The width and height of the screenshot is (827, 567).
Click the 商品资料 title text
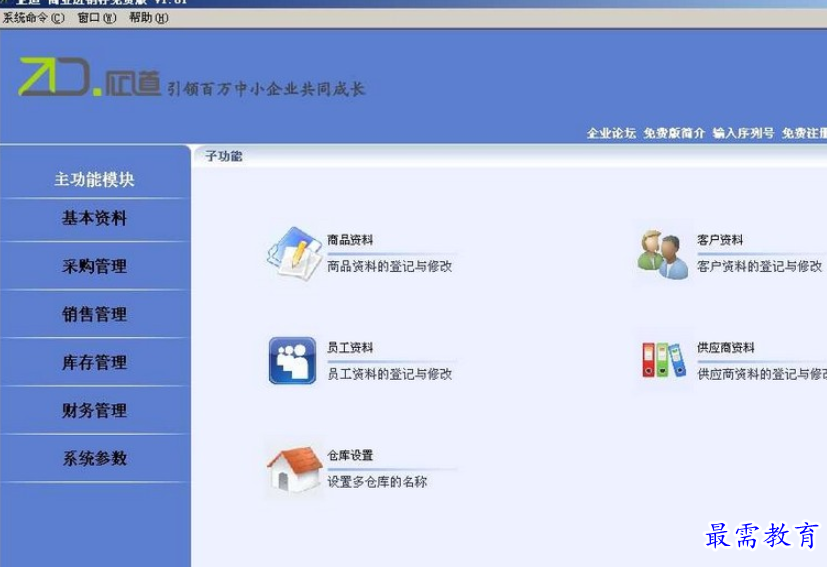(x=350, y=240)
